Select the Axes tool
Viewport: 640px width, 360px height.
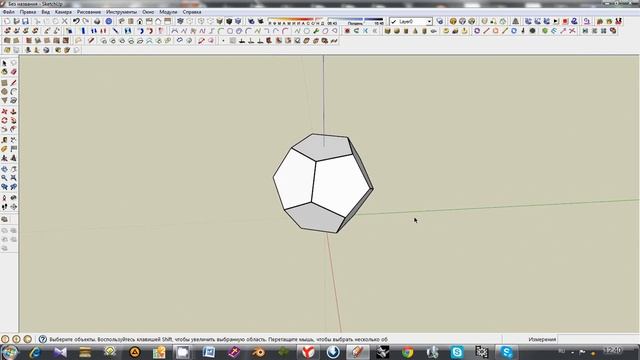4,158
